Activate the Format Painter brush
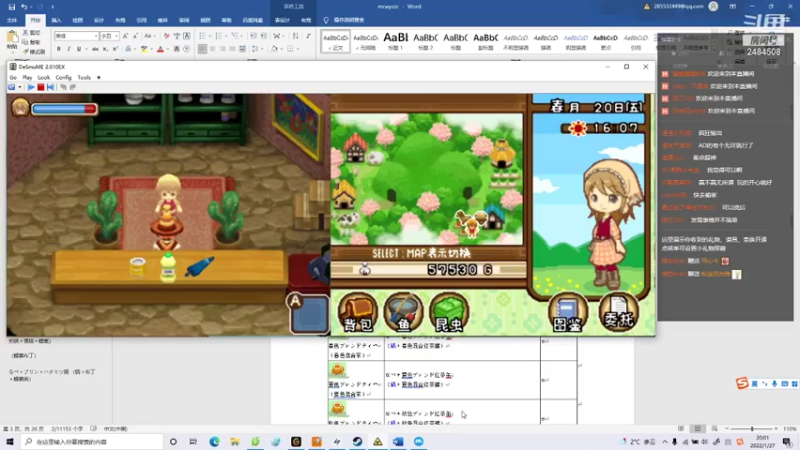This screenshot has height=450, width=800. coord(26,51)
